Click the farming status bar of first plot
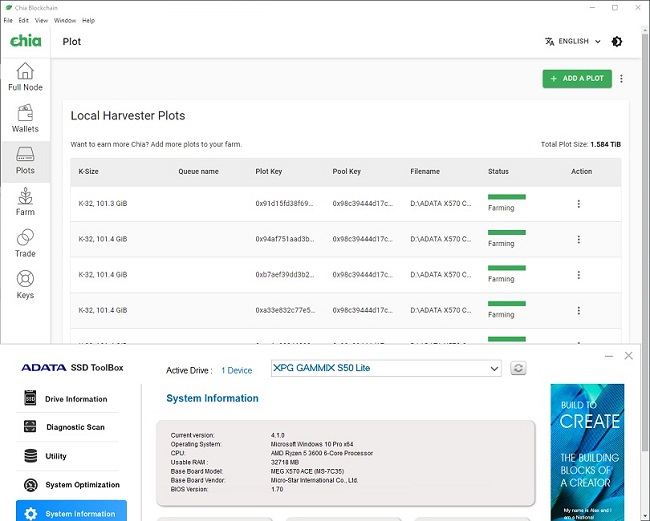This screenshot has width=650, height=521. [x=506, y=197]
